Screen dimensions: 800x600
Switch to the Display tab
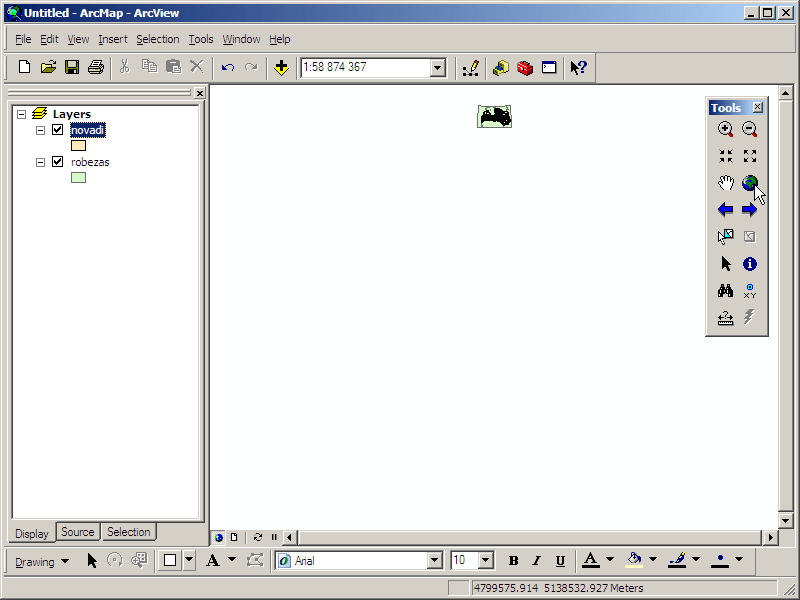point(32,534)
